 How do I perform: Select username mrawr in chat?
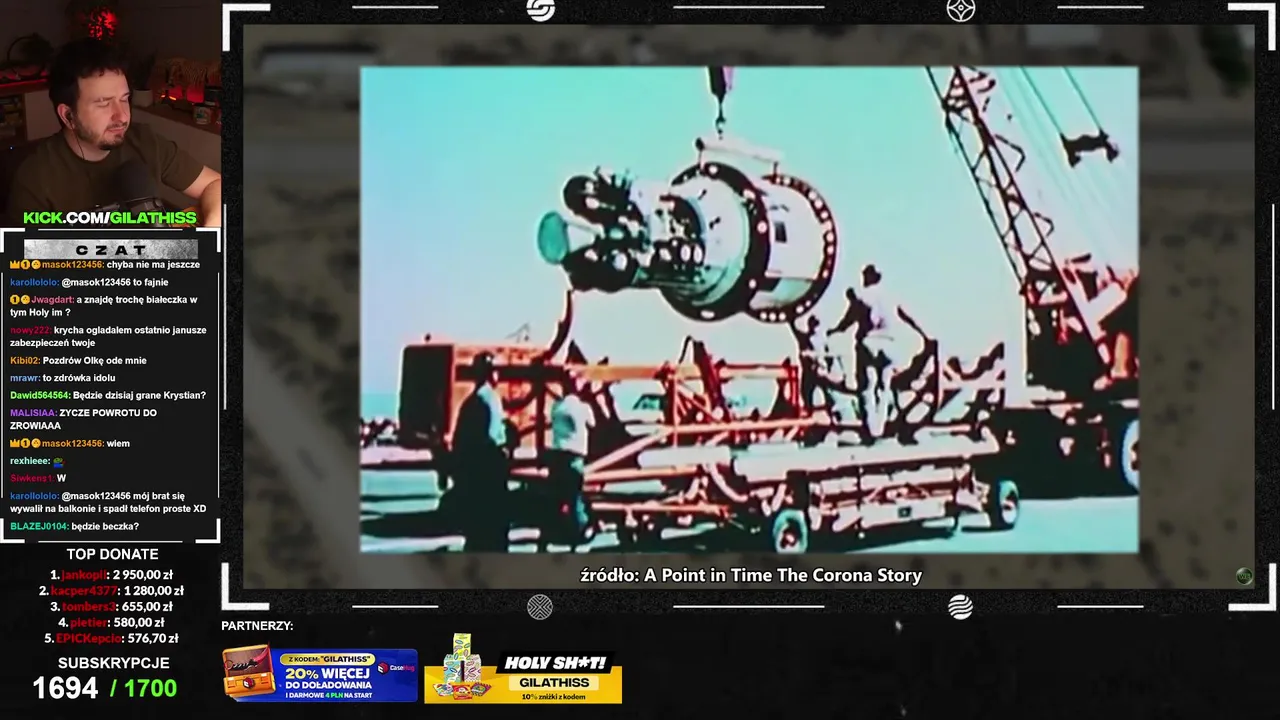(24, 378)
